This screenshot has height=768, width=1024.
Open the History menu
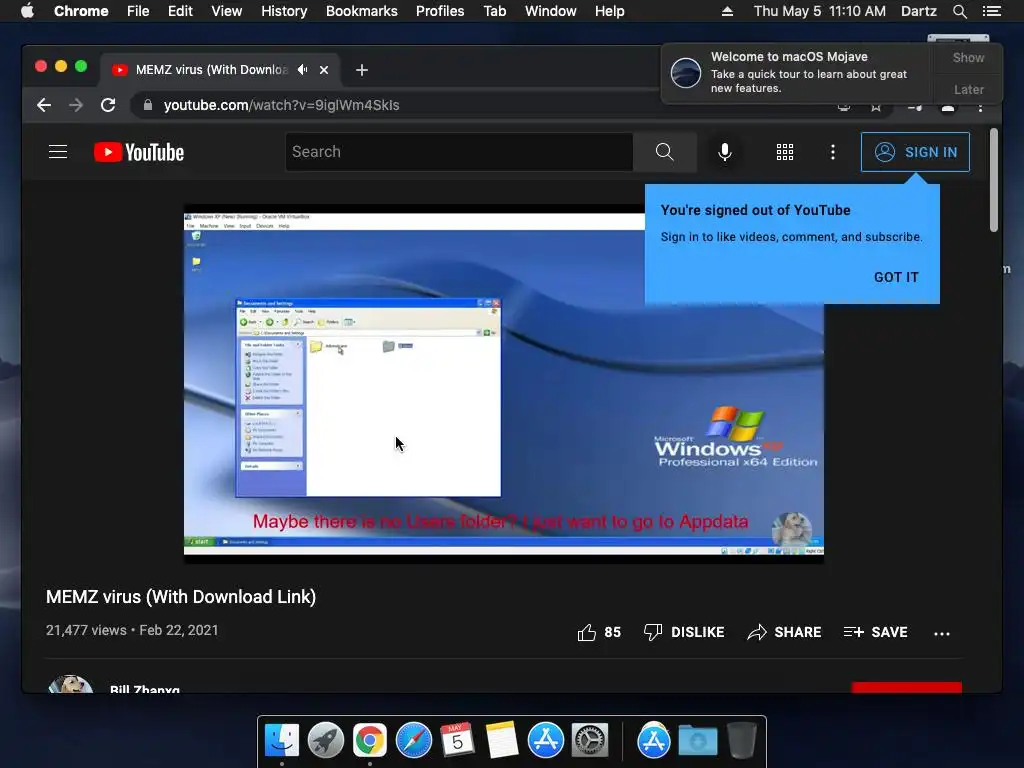(x=284, y=11)
